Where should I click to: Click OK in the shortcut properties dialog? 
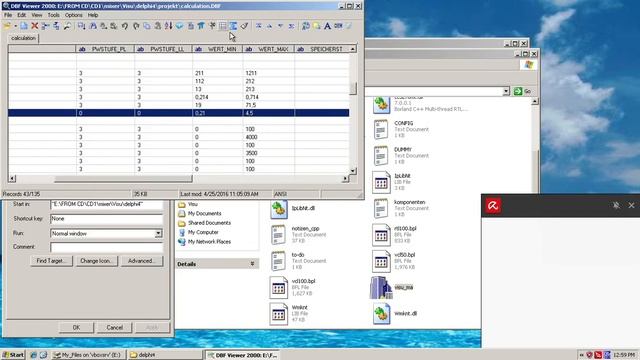click(76, 327)
